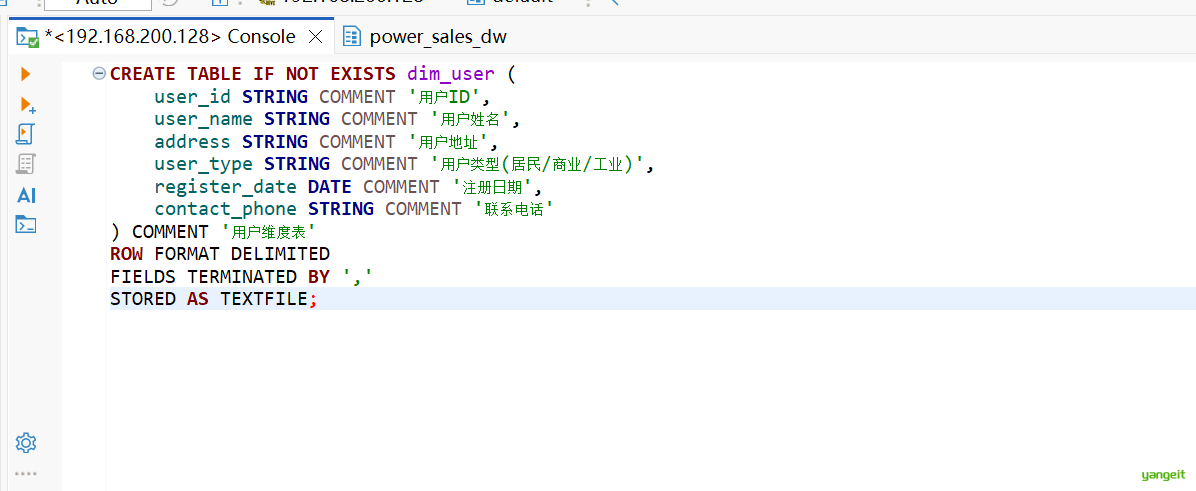Collapse the CREATE TABLE code block
1196x491 pixels.
[x=98, y=74]
